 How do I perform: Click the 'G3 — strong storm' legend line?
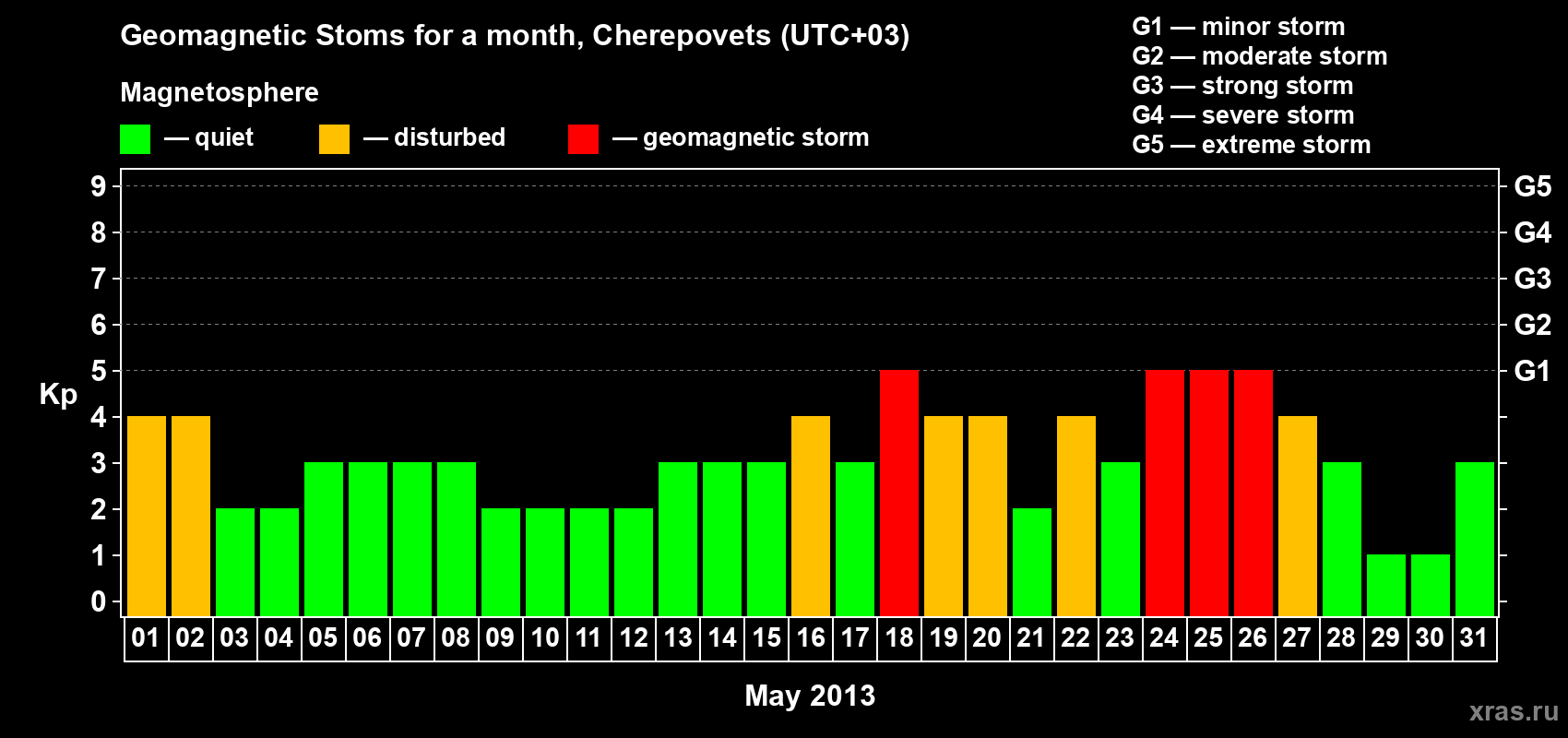[1242, 86]
